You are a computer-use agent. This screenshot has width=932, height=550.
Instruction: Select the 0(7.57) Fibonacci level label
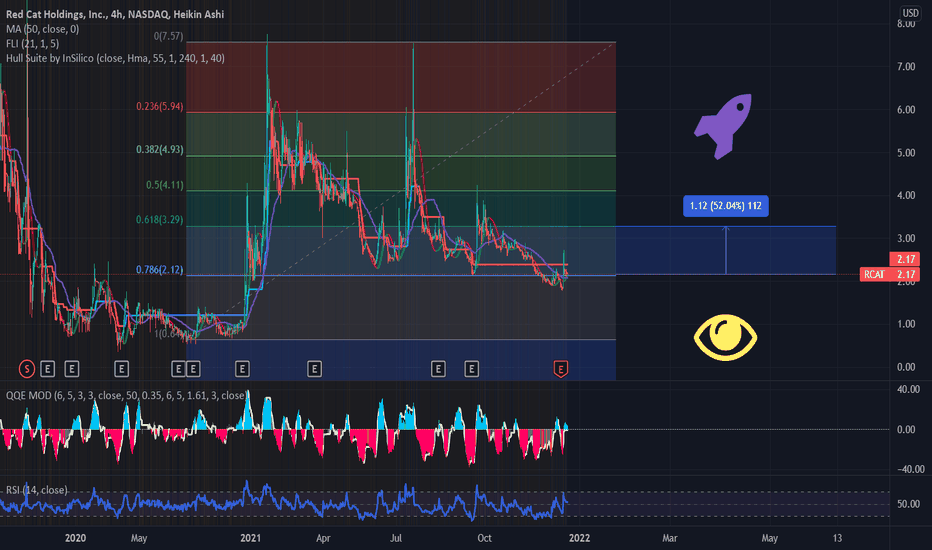point(168,36)
